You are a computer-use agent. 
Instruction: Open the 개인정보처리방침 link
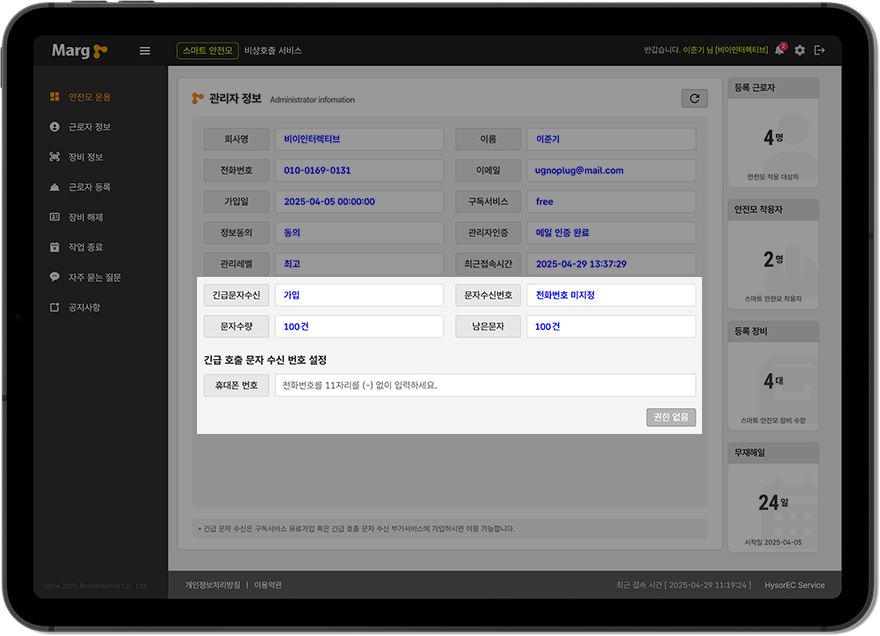pyautogui.click(x=213, y=585)
